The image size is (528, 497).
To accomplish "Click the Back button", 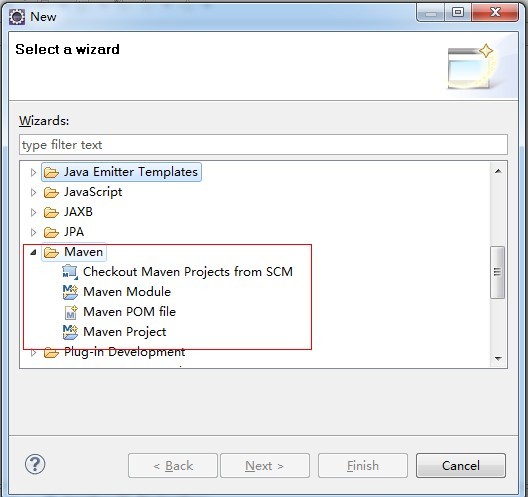I will [173, 466].
